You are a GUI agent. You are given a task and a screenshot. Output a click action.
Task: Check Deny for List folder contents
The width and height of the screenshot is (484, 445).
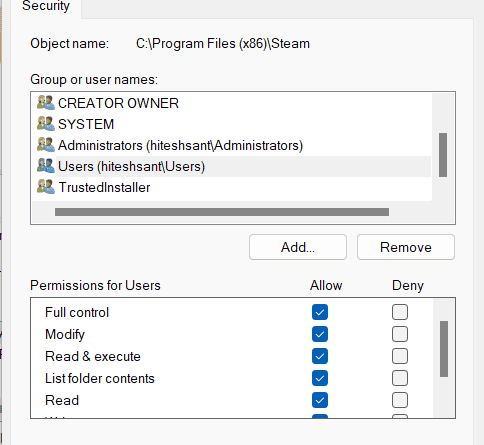pos(400,378)
